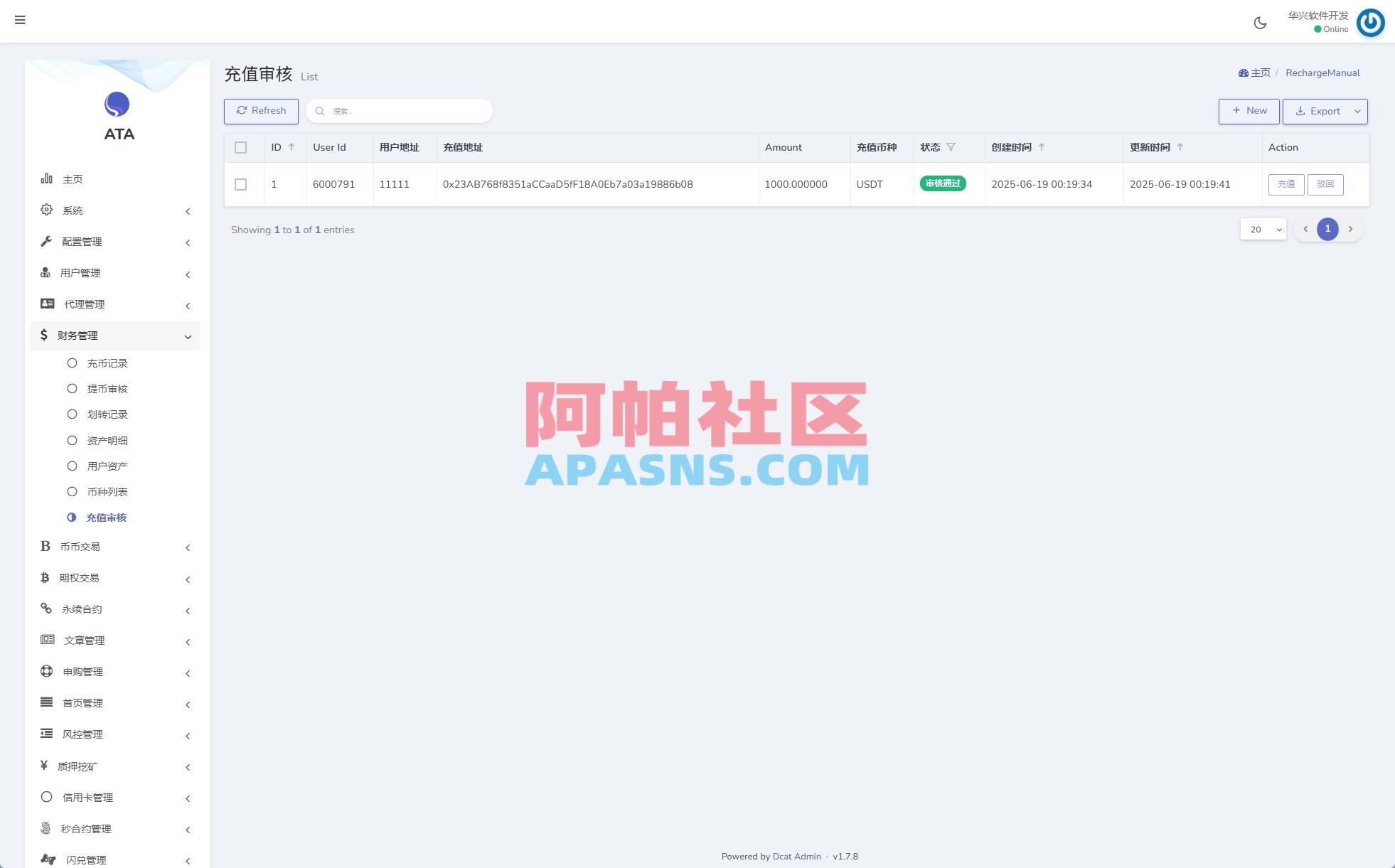Open the 主页 dashboard via sidebar icon

click(x=46, y=179)
